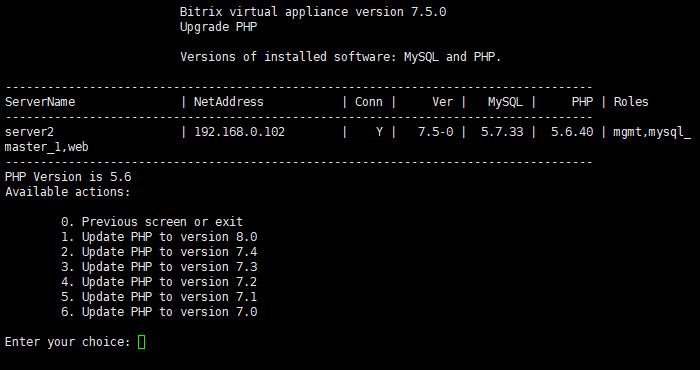Select 'Update PHP to version 7.1' option
700x370 pixels.
pos(159,297)
